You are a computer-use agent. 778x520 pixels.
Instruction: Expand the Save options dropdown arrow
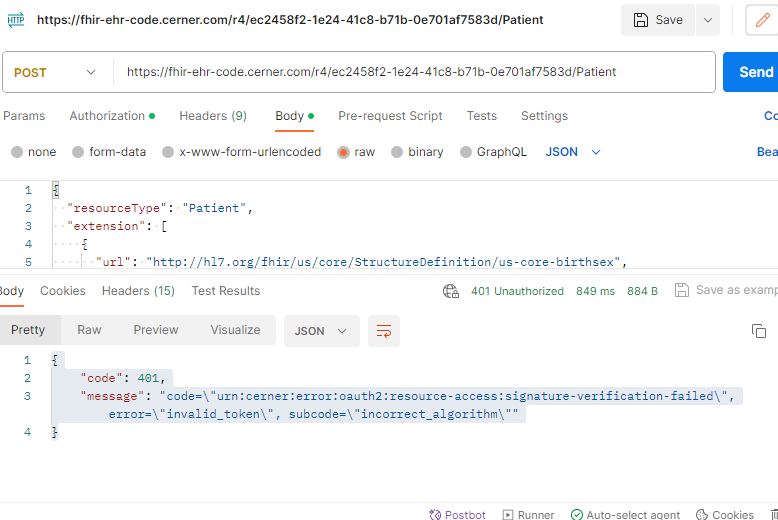coord(707,20)
